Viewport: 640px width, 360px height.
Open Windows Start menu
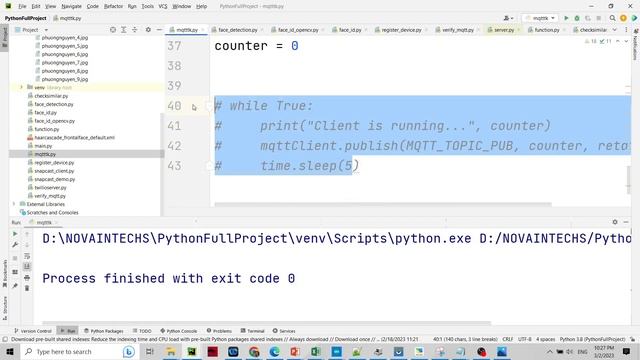[x=10, y=351]
